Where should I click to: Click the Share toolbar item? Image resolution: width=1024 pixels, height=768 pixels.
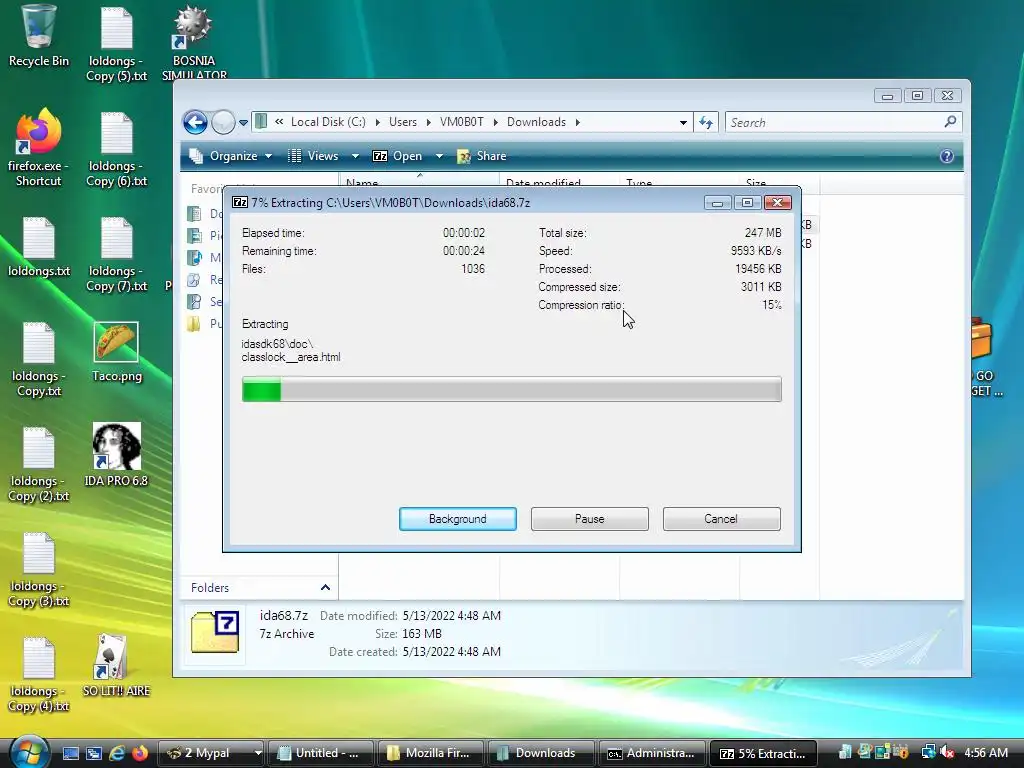click(482, 156)
